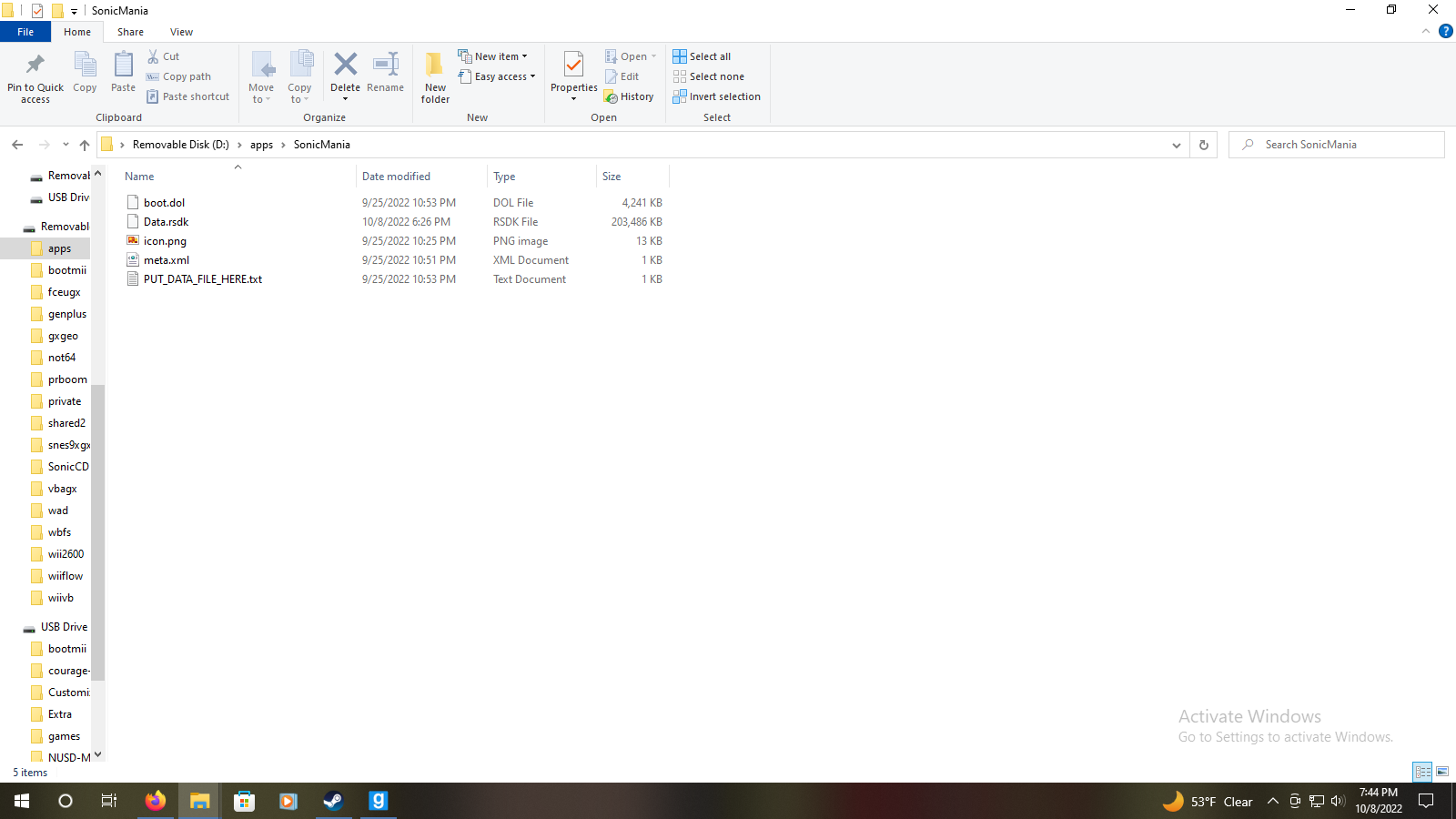The image size is (1456, 819).
Task: Click Paste shortcut in ribbon
Action: pyautogui.click(x=188, y=96)
